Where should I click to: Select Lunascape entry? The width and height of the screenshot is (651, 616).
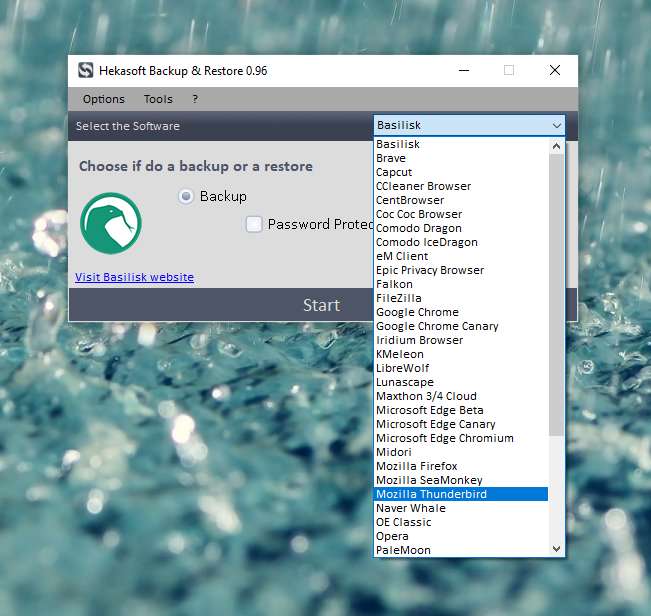pyautogui.click(x=461, y=382)
